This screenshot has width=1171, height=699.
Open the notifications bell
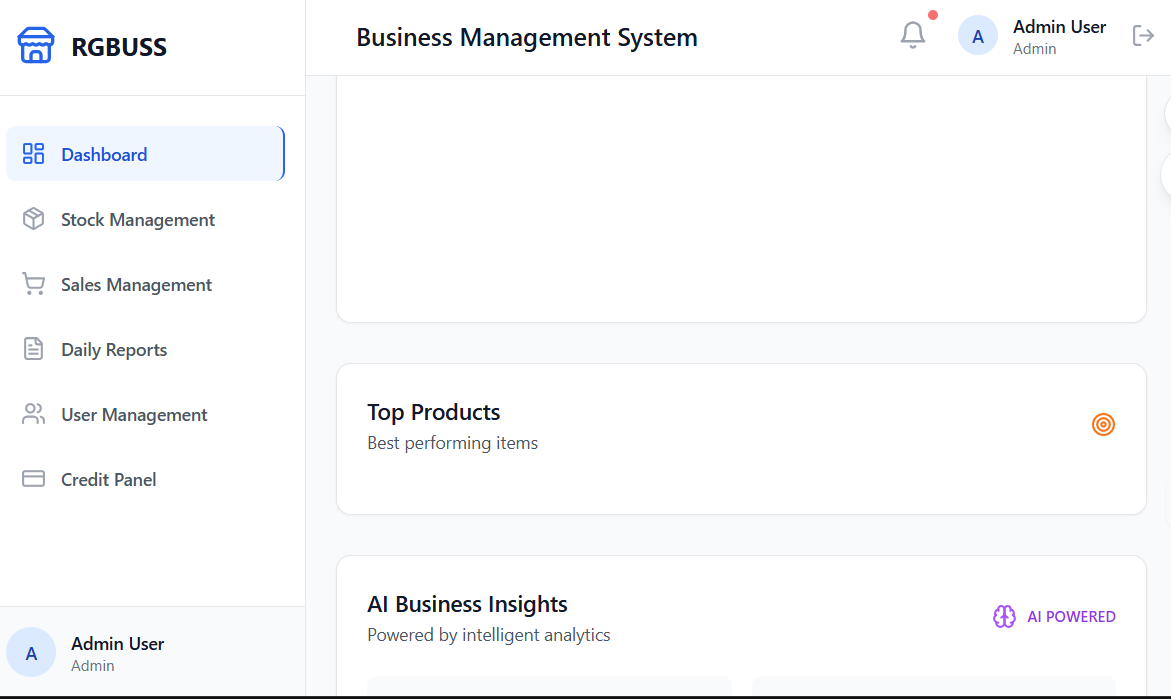[912, 36]
